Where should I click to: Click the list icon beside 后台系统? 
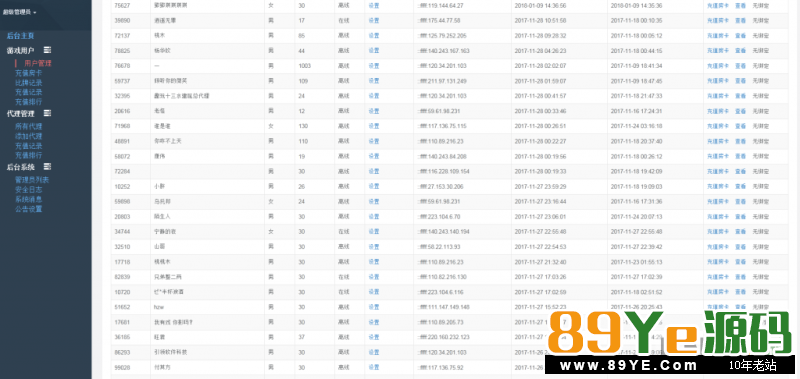point(47,166)
